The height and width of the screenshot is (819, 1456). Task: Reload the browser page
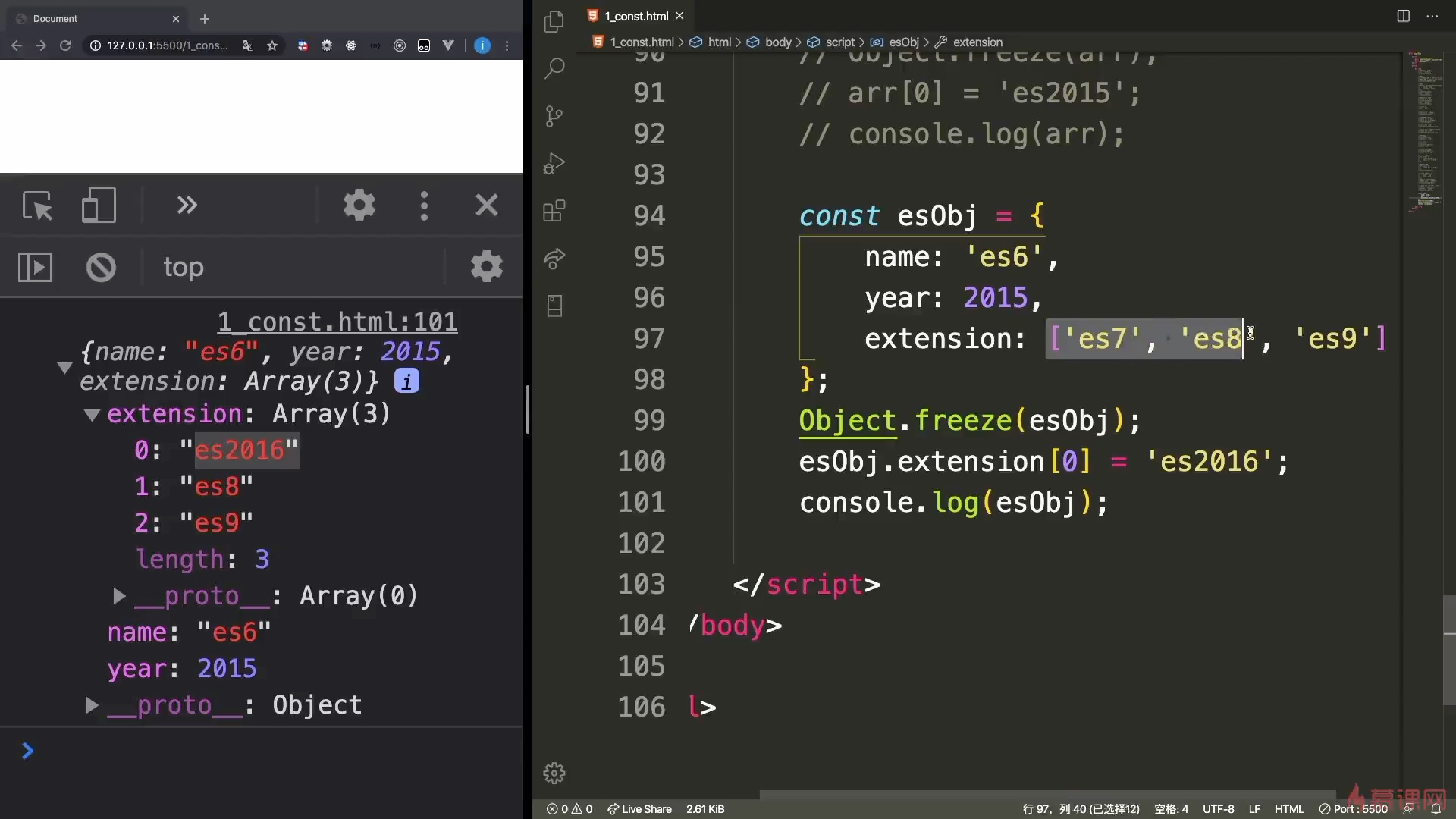pyautogui.click(x=65, y=45)
